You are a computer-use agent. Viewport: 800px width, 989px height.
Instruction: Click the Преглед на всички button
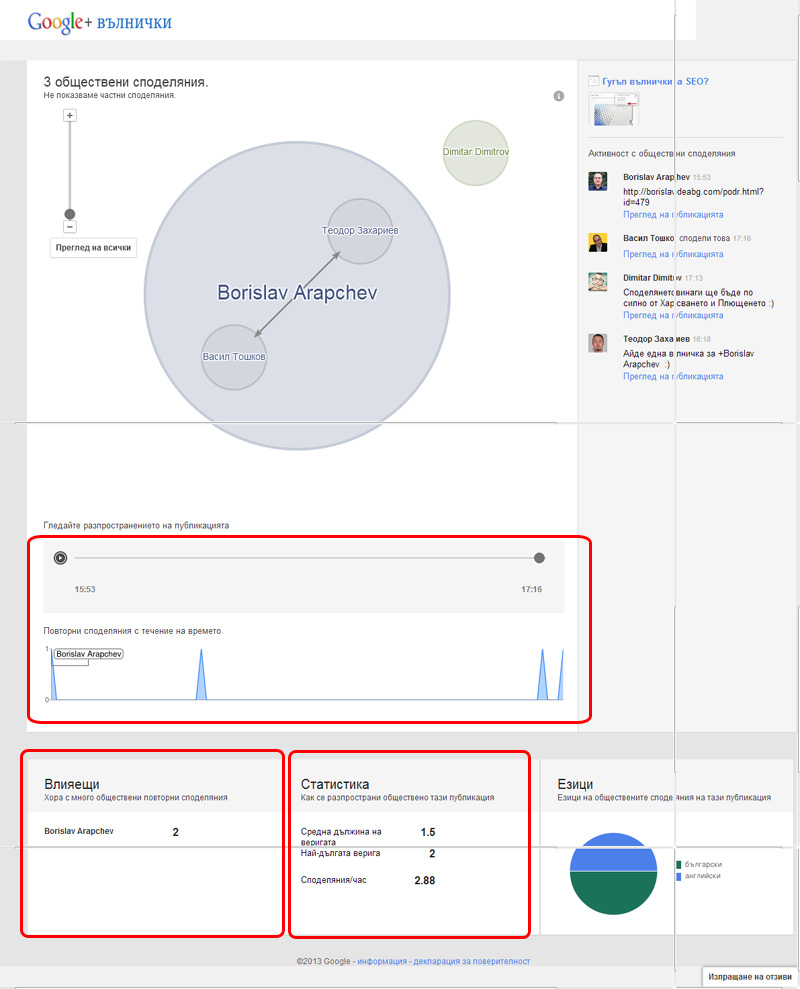click(x=93, y=247)
